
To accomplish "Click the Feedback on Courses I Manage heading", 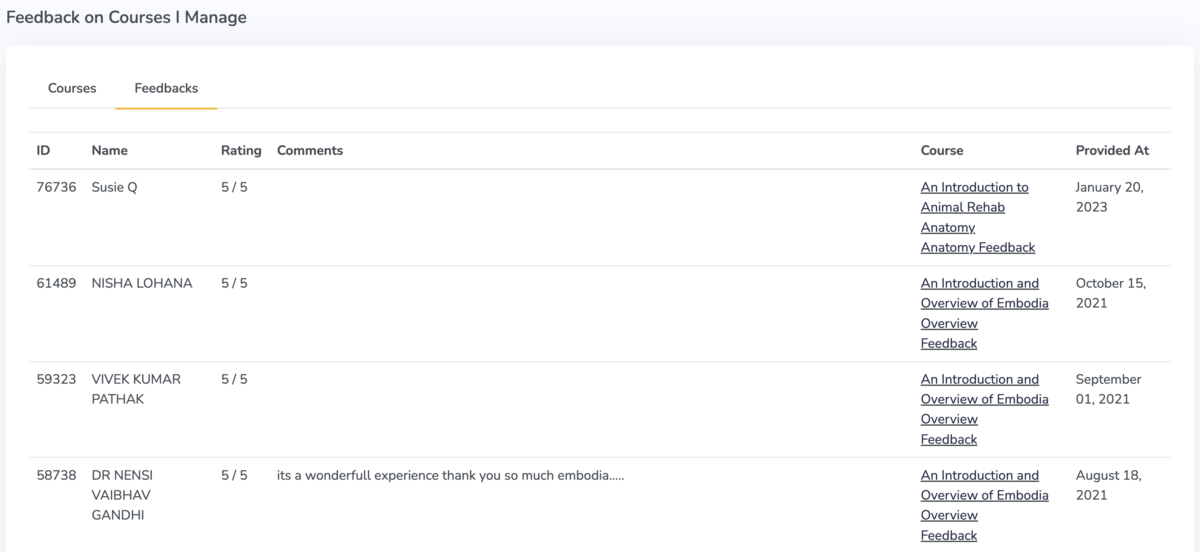I will click(x=126, y=17).
